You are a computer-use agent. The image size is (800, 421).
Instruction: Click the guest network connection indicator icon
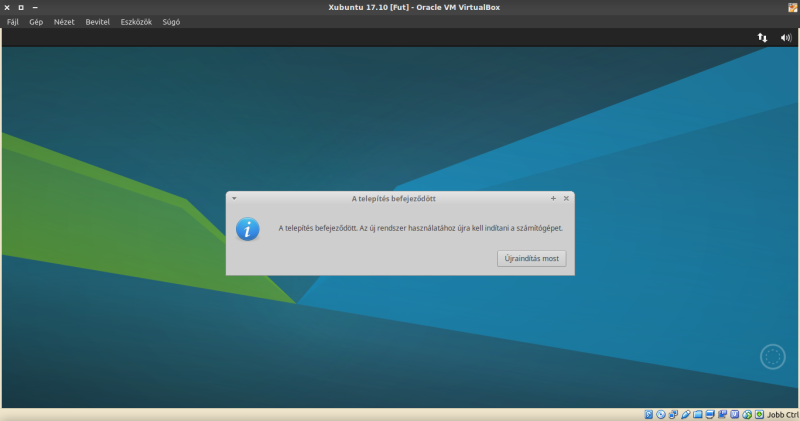[762, 37]
